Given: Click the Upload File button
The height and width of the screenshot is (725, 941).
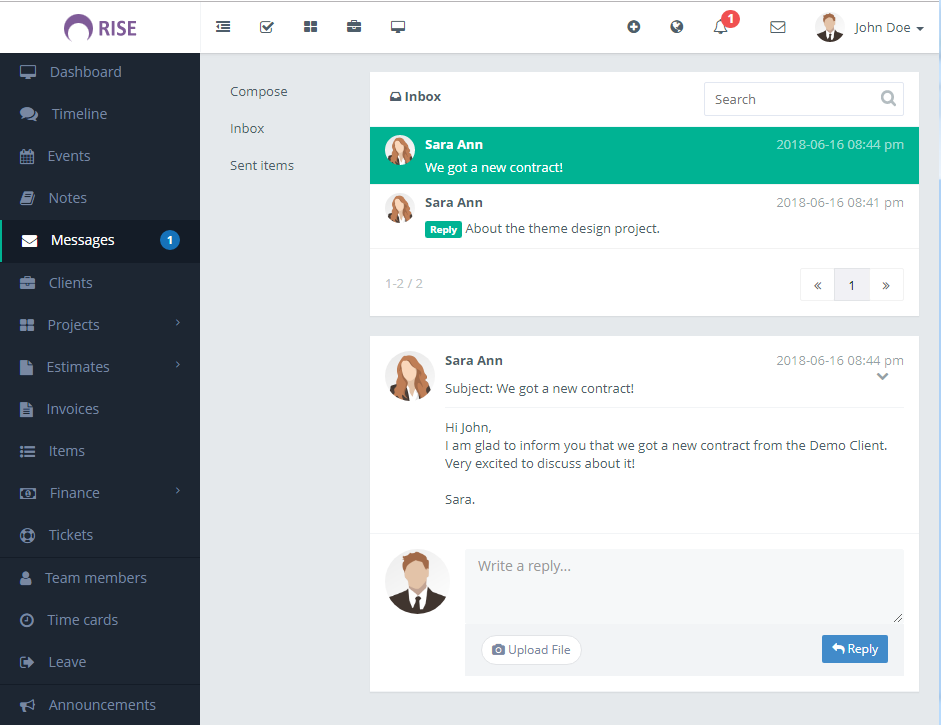Looking at the screenshot, I should click(531, 650).
